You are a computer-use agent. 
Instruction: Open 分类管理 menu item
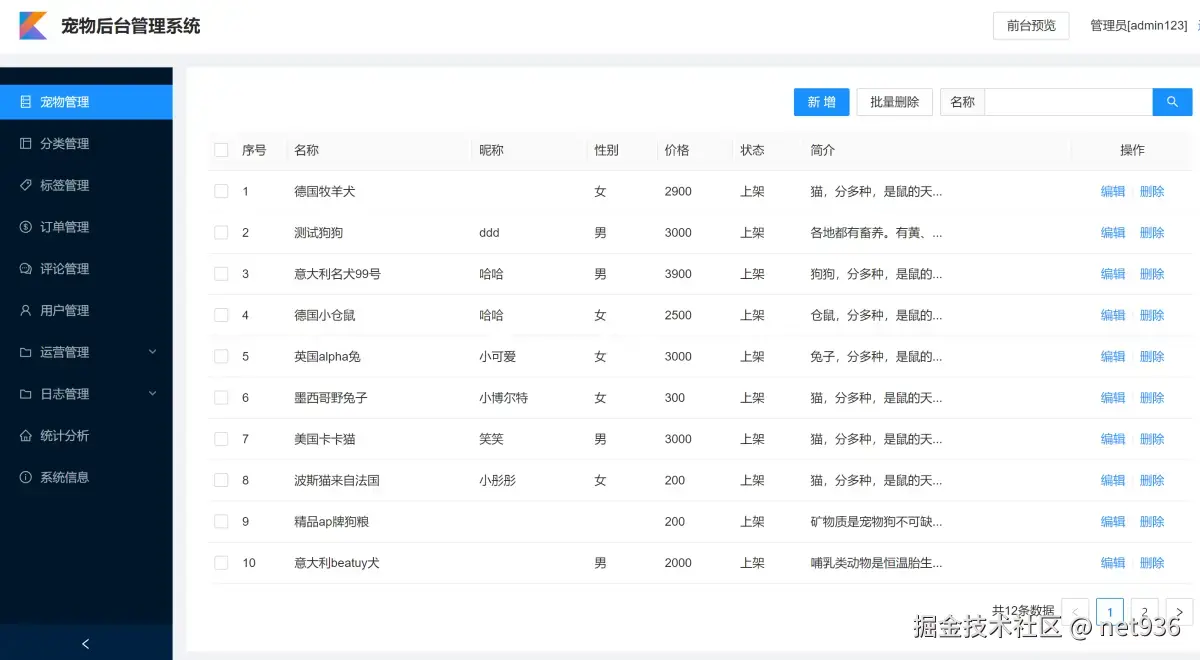86,144
